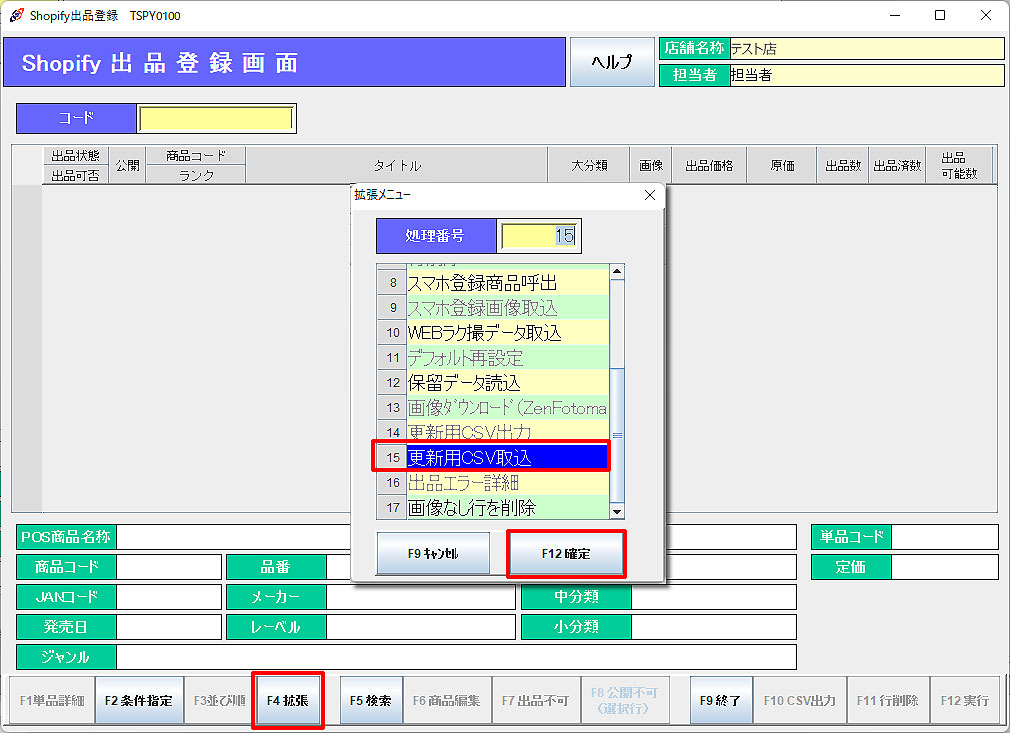The image size is (1010, 733).
Task: Click the F12 確定 confirm button
Action: 566,554
